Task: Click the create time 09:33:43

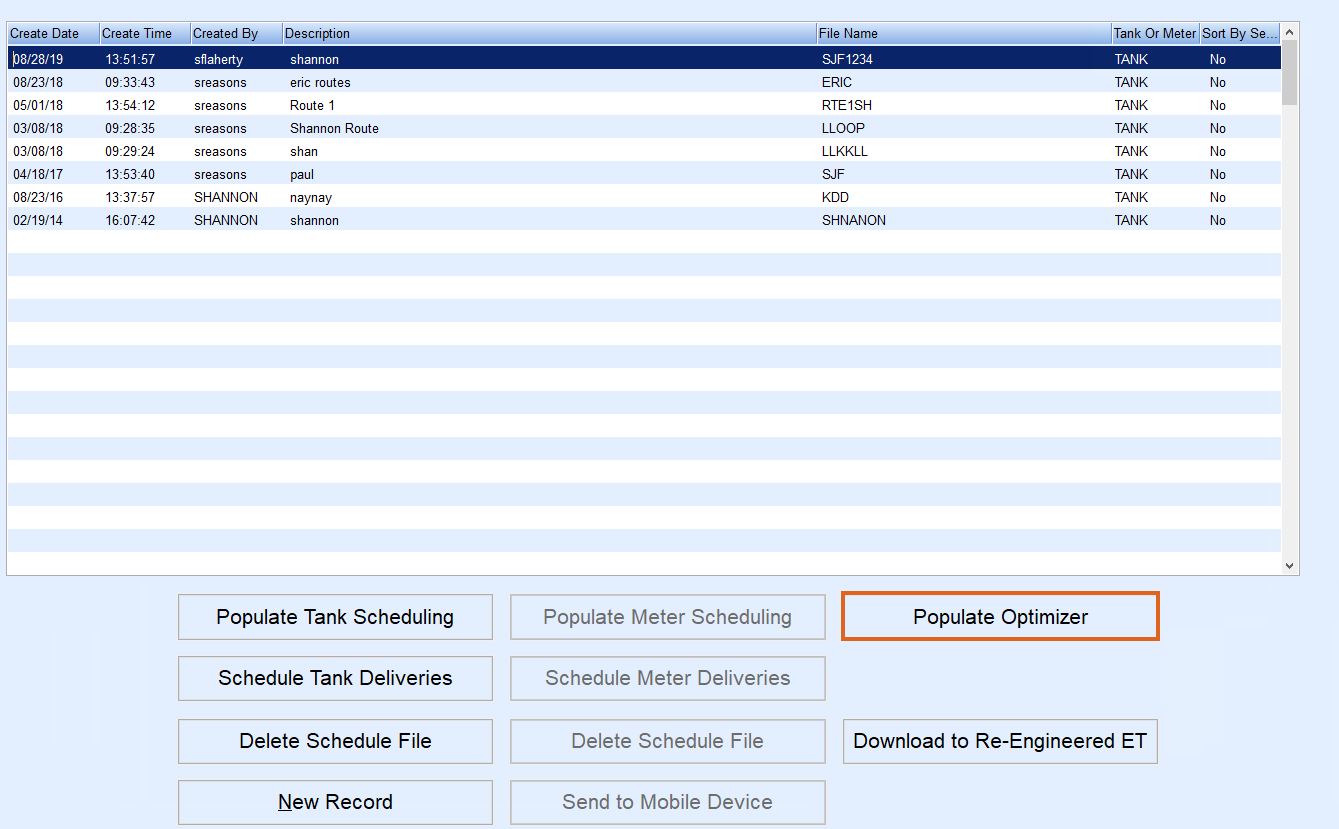Action: 130,82
